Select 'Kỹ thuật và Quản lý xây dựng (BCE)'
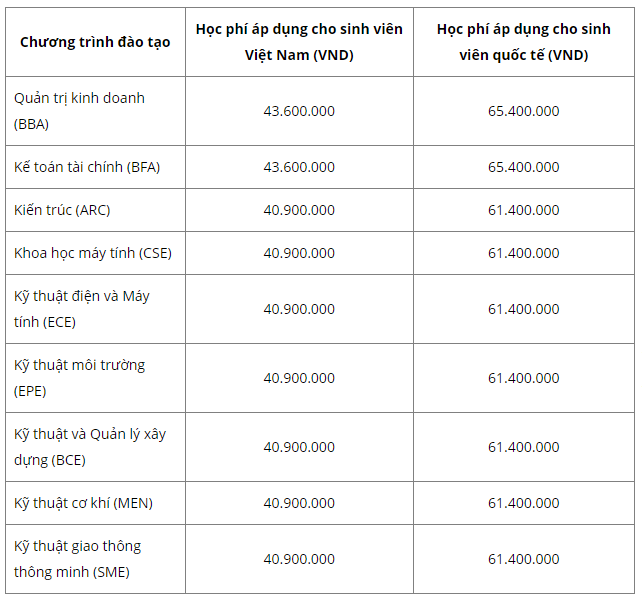Screen dimensions: 642x603 95,447
